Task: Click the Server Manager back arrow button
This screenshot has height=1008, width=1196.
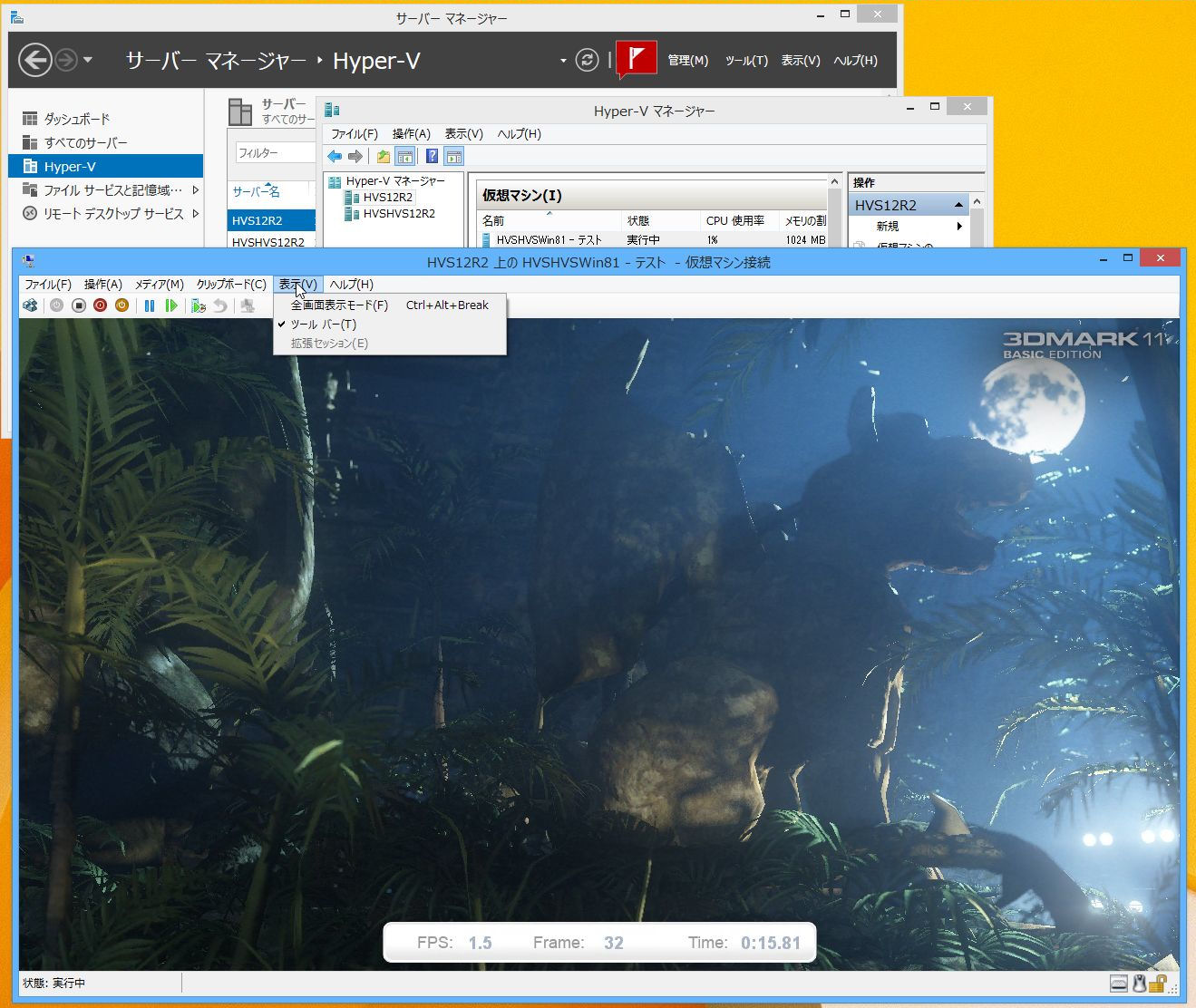Action: pyautogui.click(x=35, y=60)
